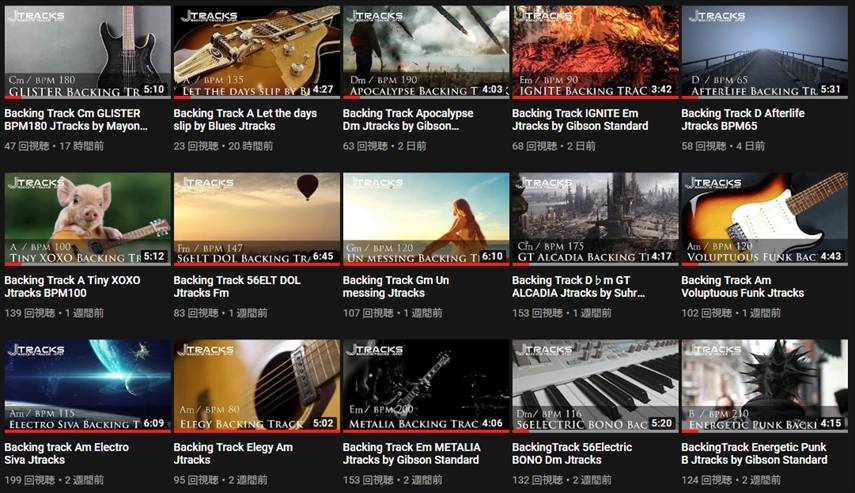Click title 'Backing Track 56ELT DOL Jtracks Fm'
Image resolution: width=855 pixels, height=493 pixels.
(237, 286)
